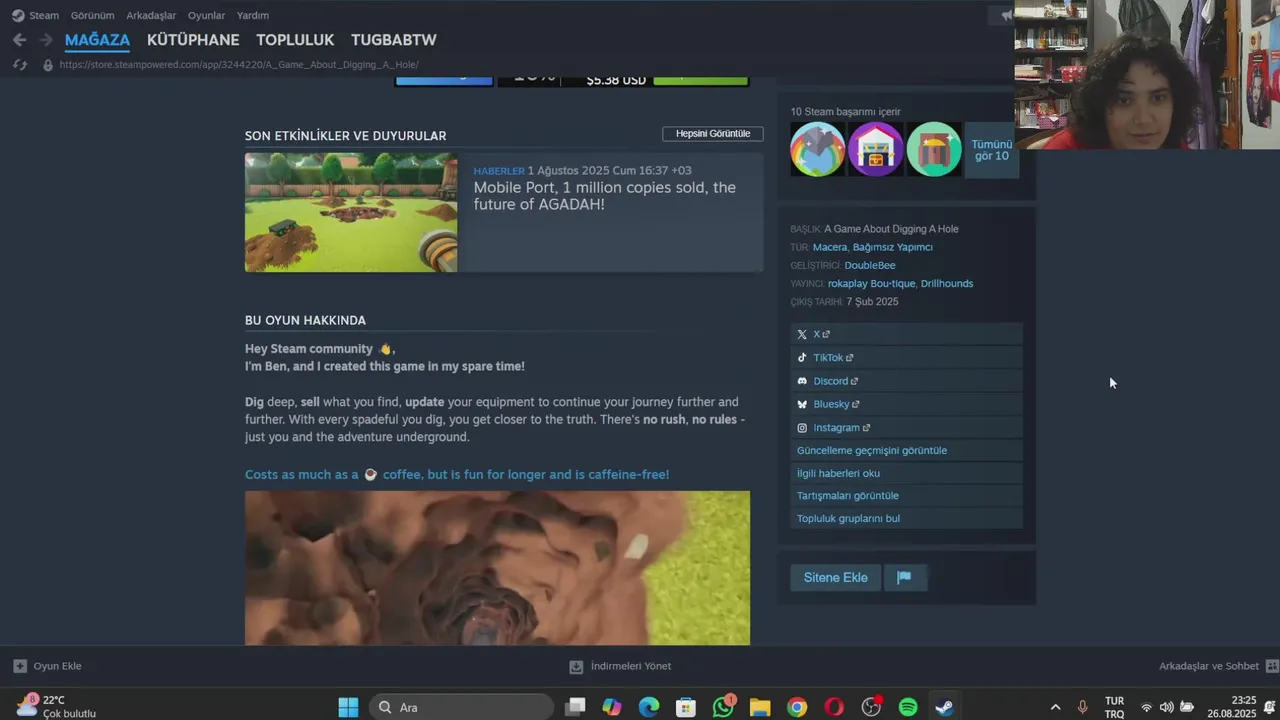Click Topluluk gruplarını bul
The image size is (1280, 720).
pyautogui.click(x=906, y=518)
